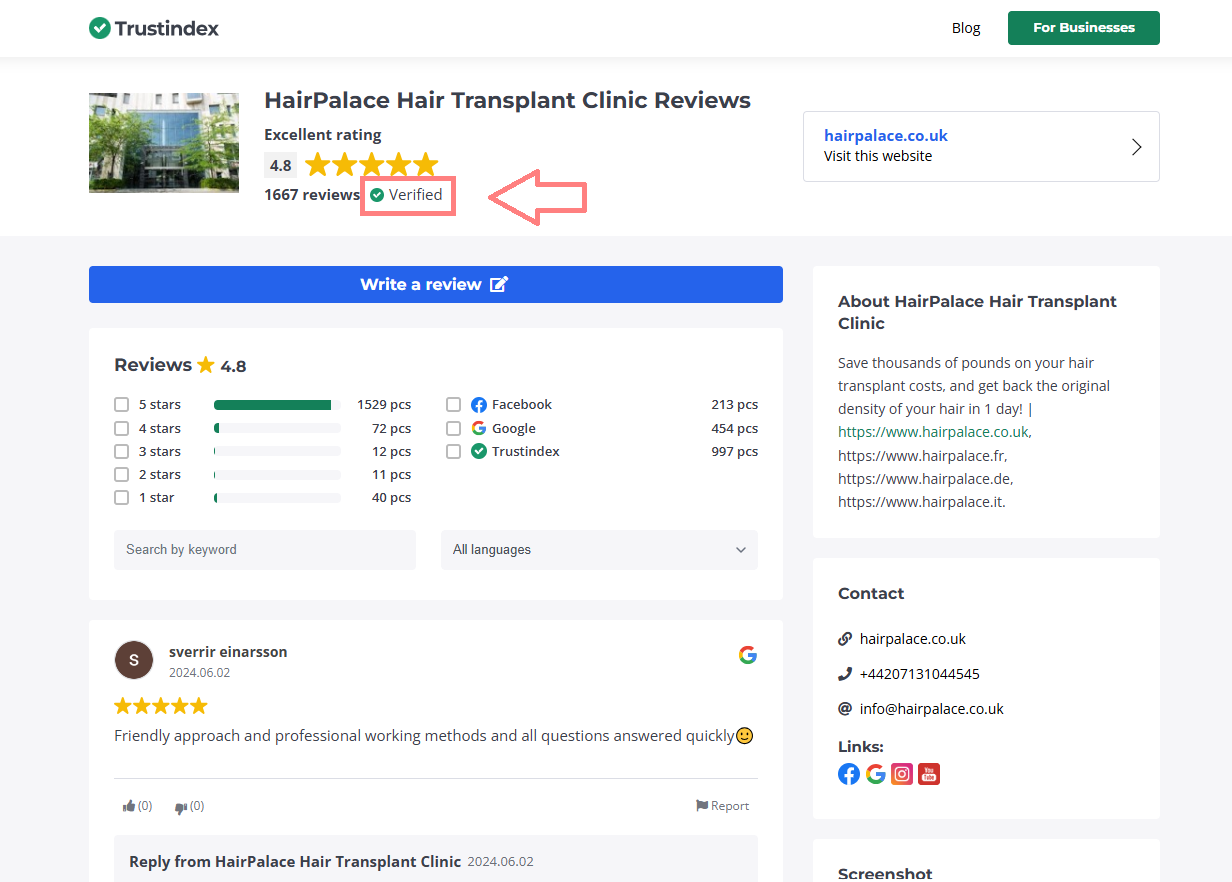Image resolution: width=1232 pixels, height=882 pixels.
Task: Click the phone icon in Contact
Action: (x=845, y=674)
